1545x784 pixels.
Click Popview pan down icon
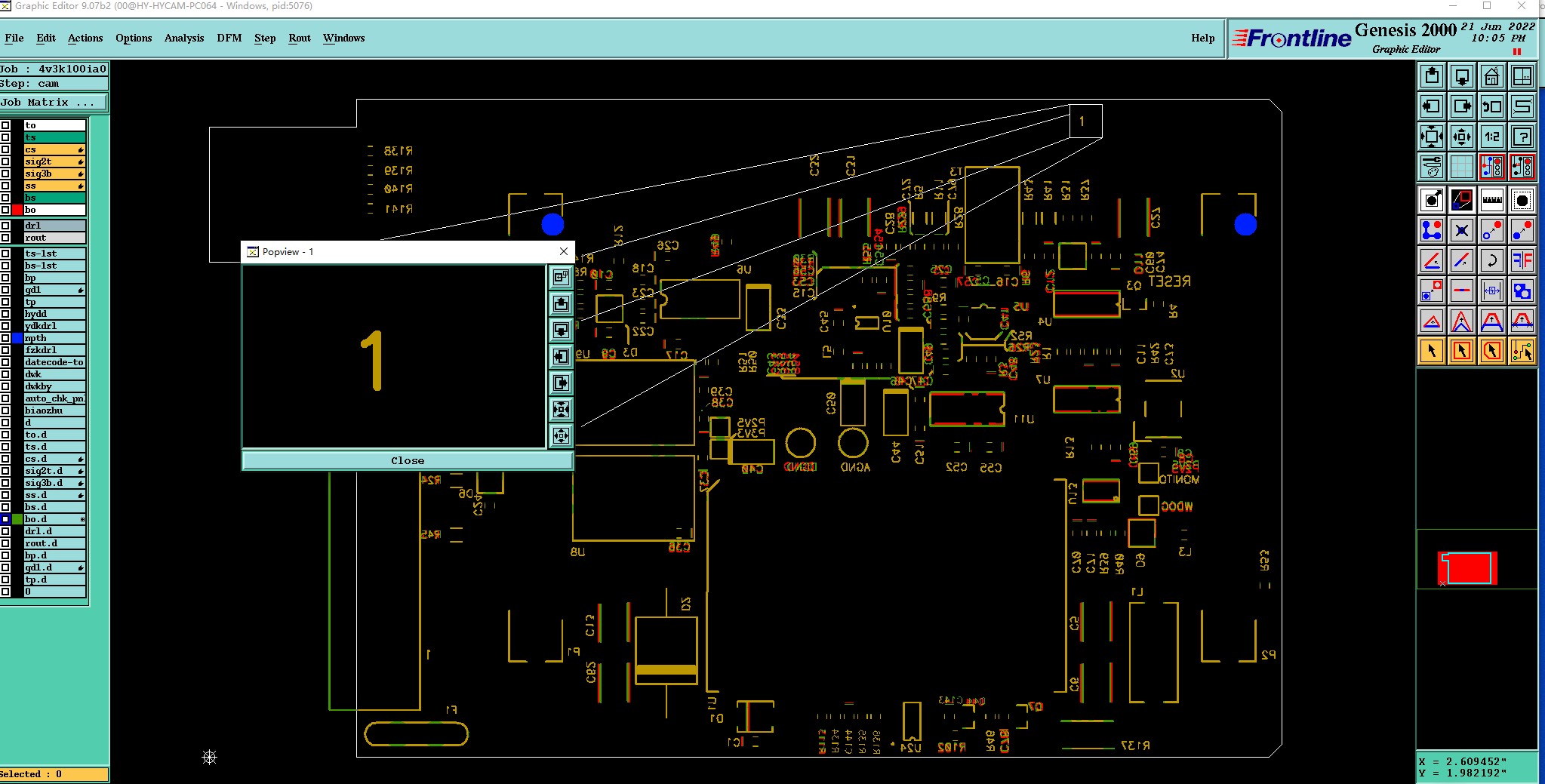pos(561,330)
